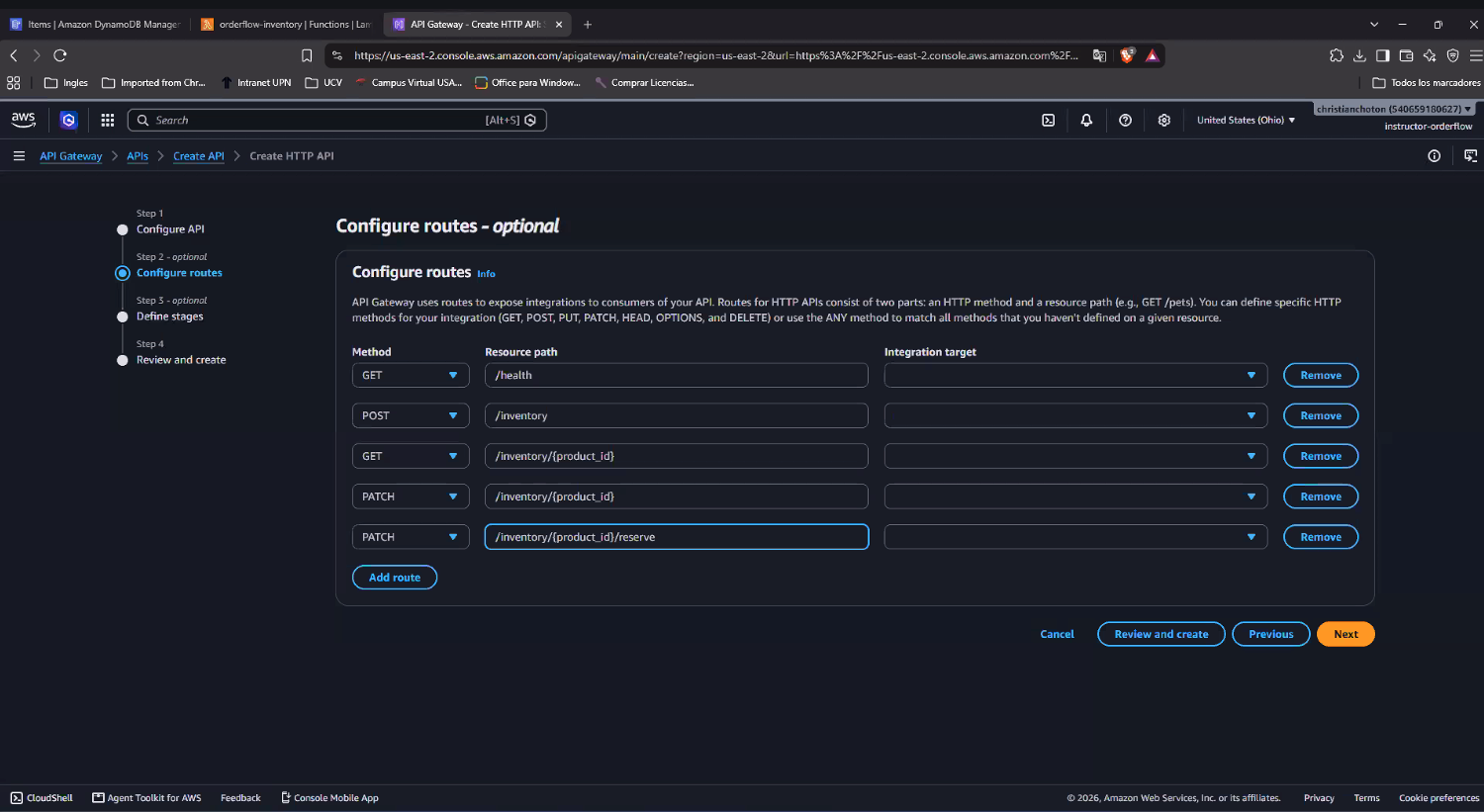Expand the Integration target dropdown for /inventory/{product_id}/reserve

[1075, 537]
